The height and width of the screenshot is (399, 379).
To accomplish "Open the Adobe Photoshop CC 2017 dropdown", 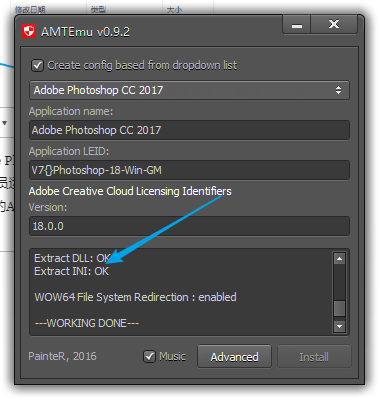I will pyautogui.click(x=189, y=90).
